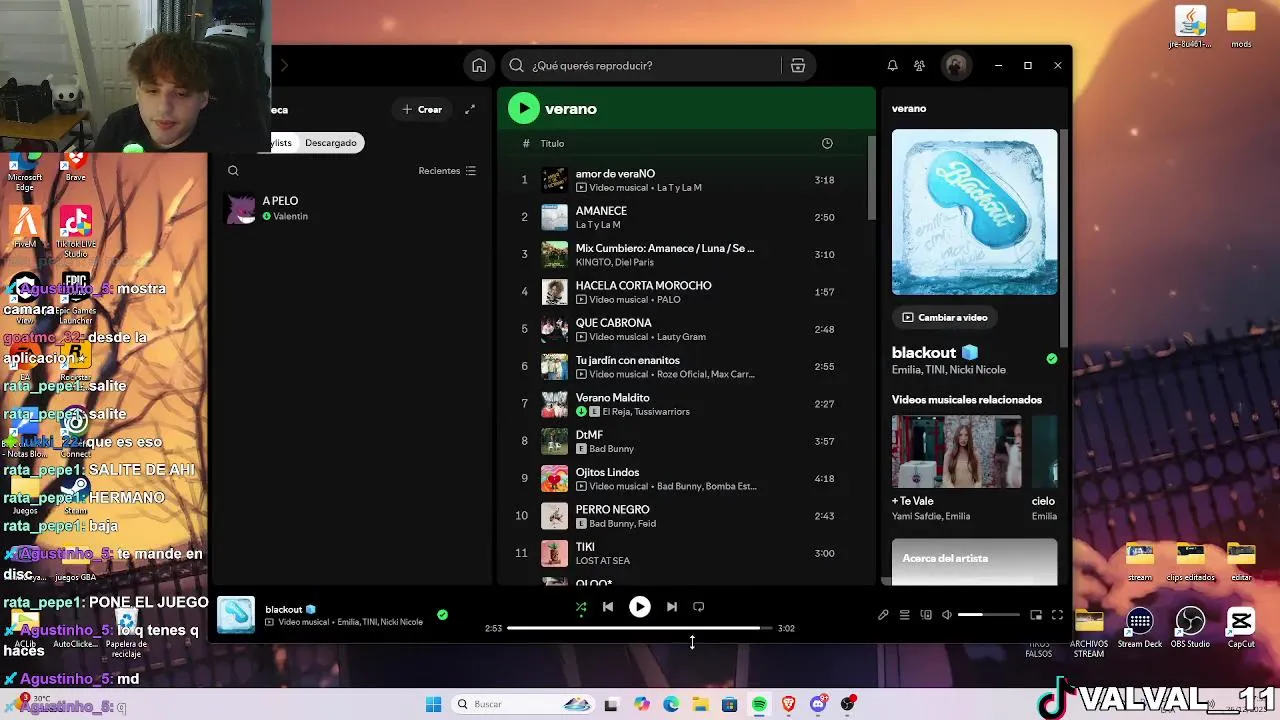
Task: Open the CapCut desktop shortcut
Action: [x=1241, y=629]
